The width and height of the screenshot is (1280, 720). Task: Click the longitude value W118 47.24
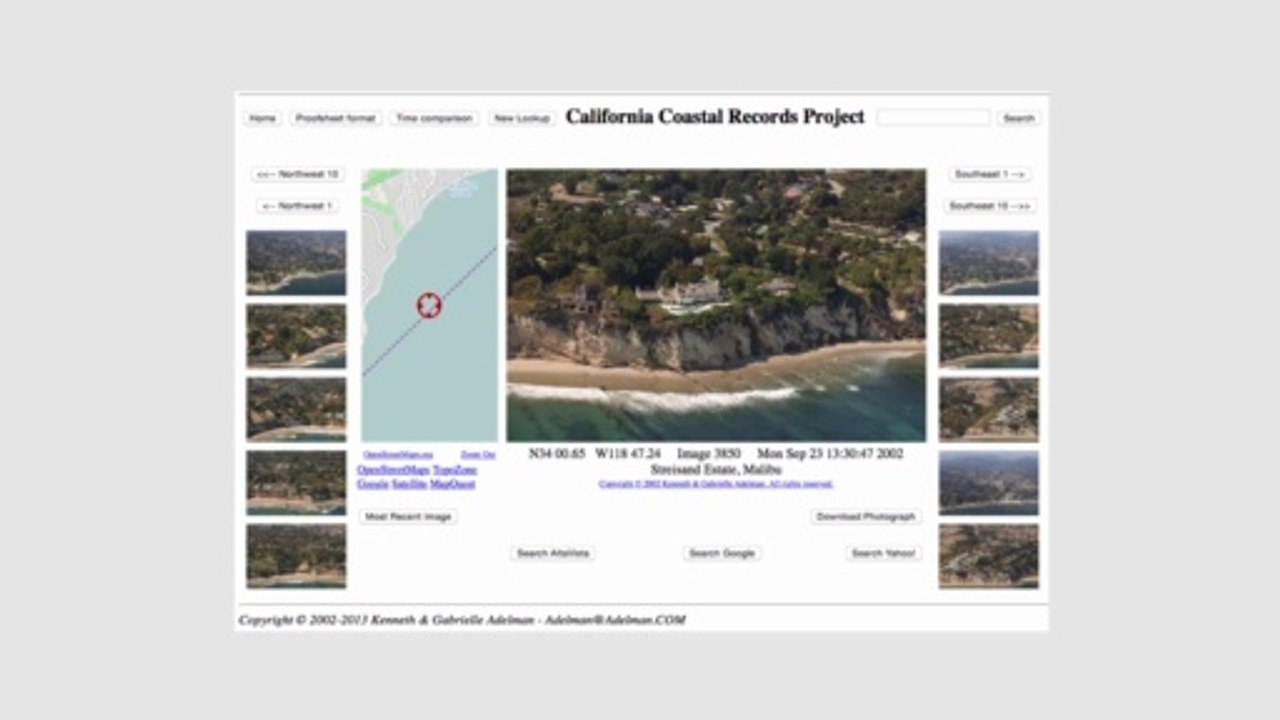pyautogui.click(x=628, y=454)
